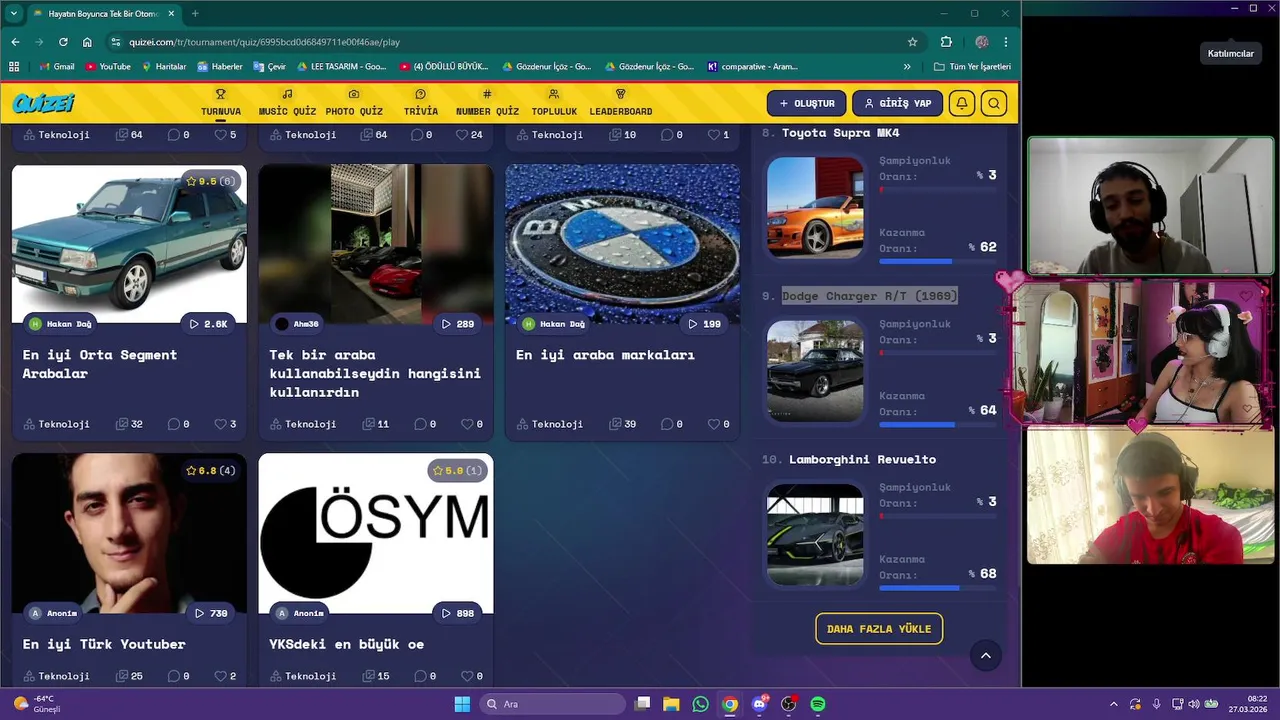Screen dimensions: 1280x720
Task: Open the Trivia navigation tab
Action: pos(421,103)
